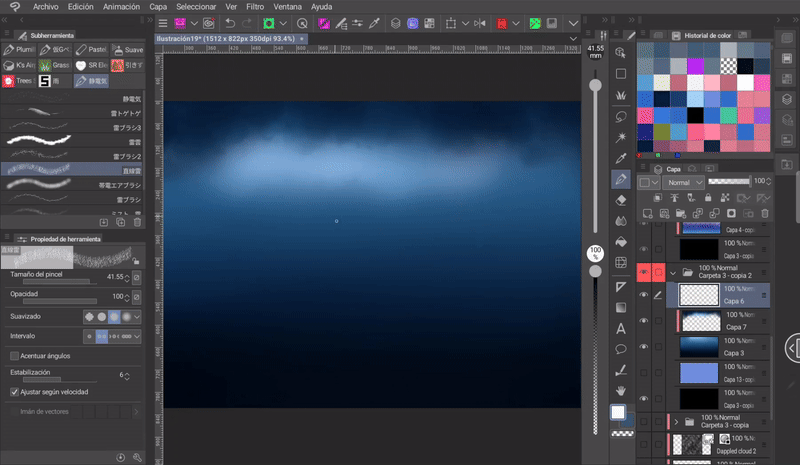Open the layer blending mode Normal dropdown
This screenshot has height=465, width=800.
684,182
